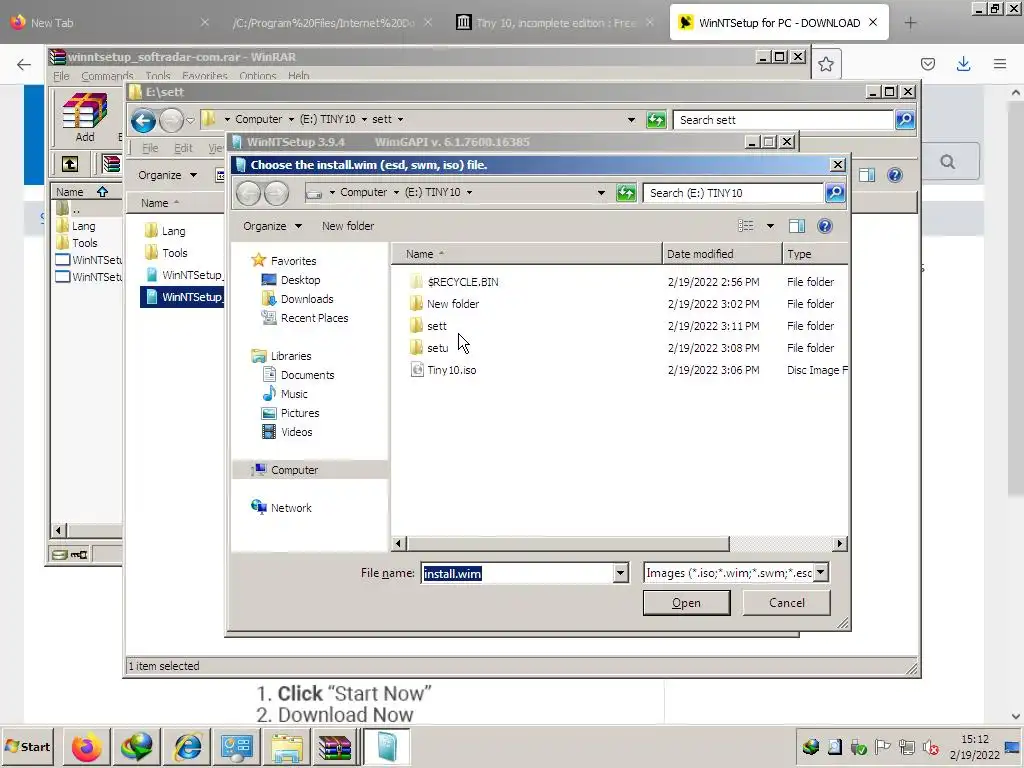This screenshot has height=768, width=1024.
Task: Click left arrow of dialog horizontal scrollbar
Action: coord(399,543)
